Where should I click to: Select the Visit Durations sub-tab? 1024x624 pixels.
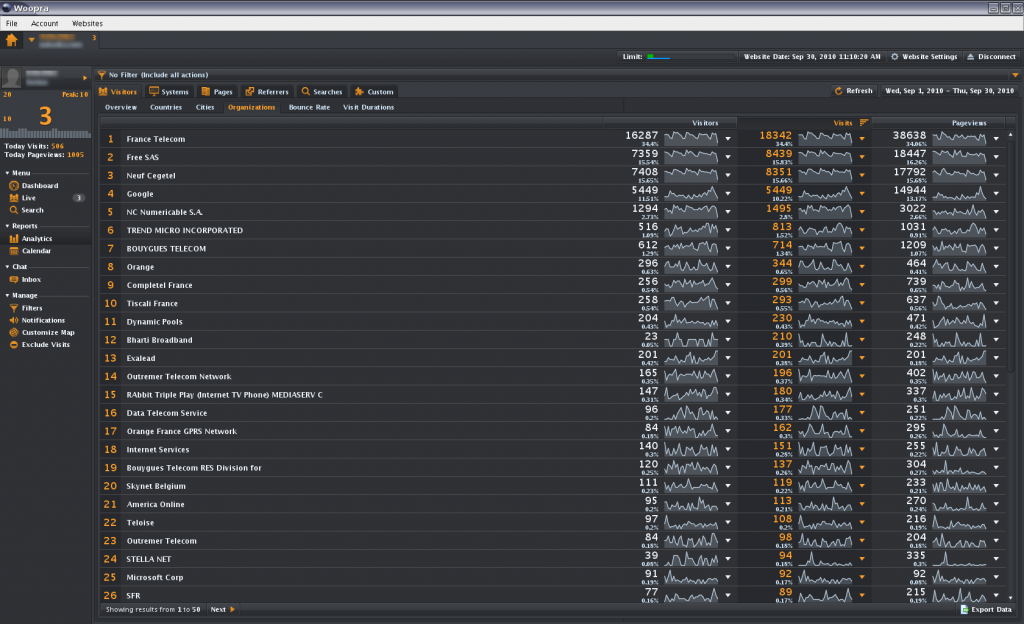click(x=368, y=107)
